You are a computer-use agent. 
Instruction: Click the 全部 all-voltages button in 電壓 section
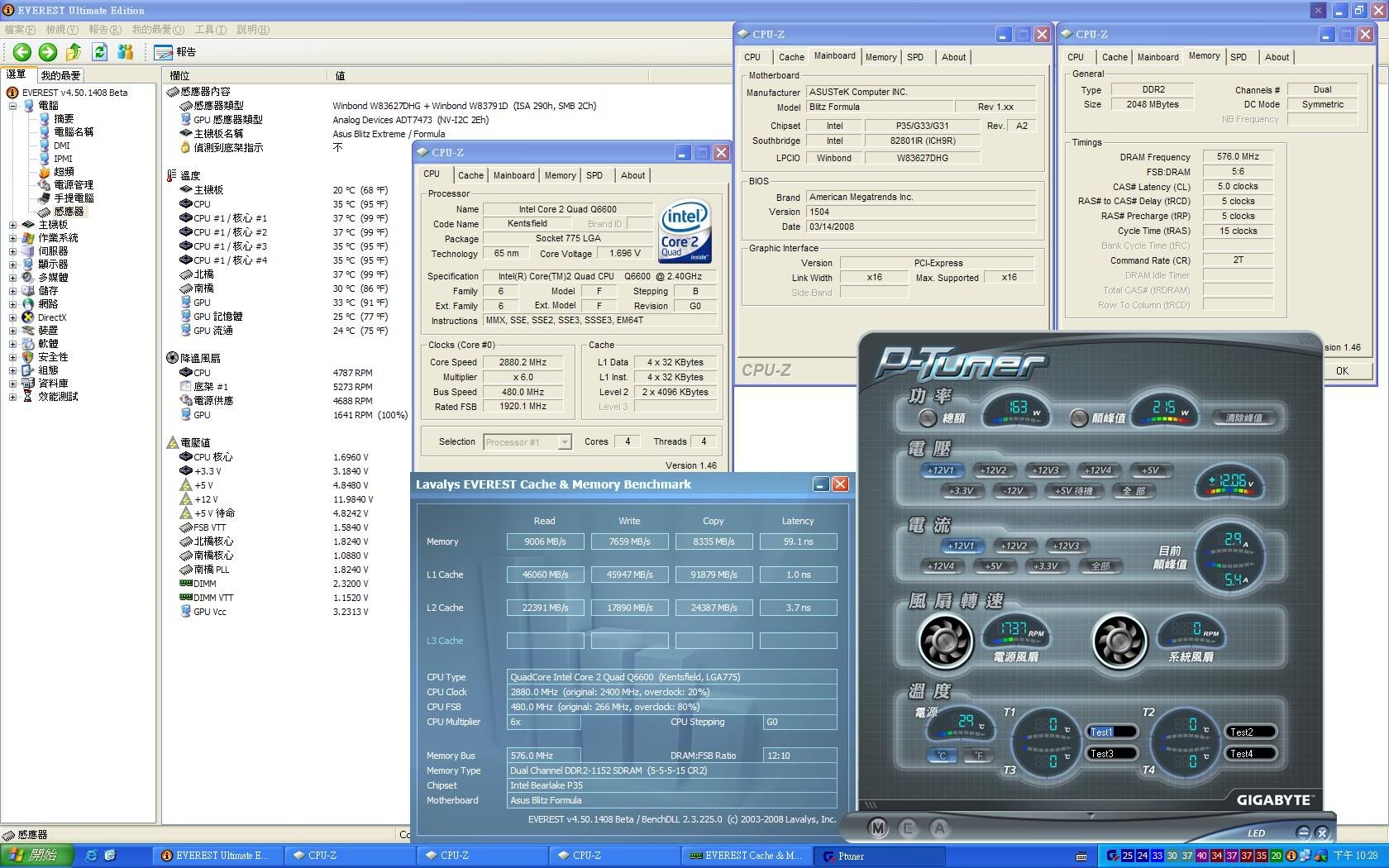tap(1133, 491)
